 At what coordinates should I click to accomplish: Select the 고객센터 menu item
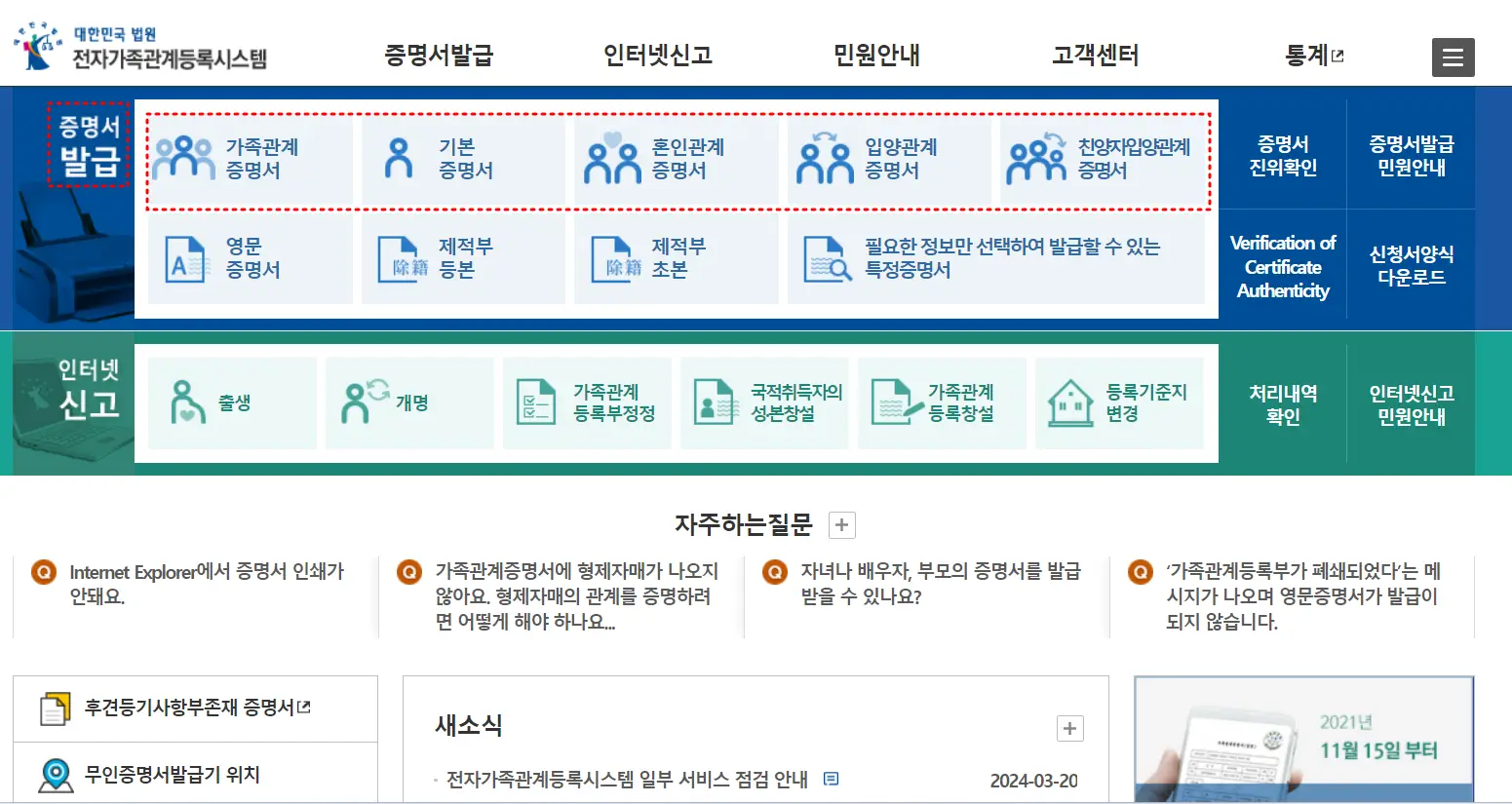(1094, 56)
